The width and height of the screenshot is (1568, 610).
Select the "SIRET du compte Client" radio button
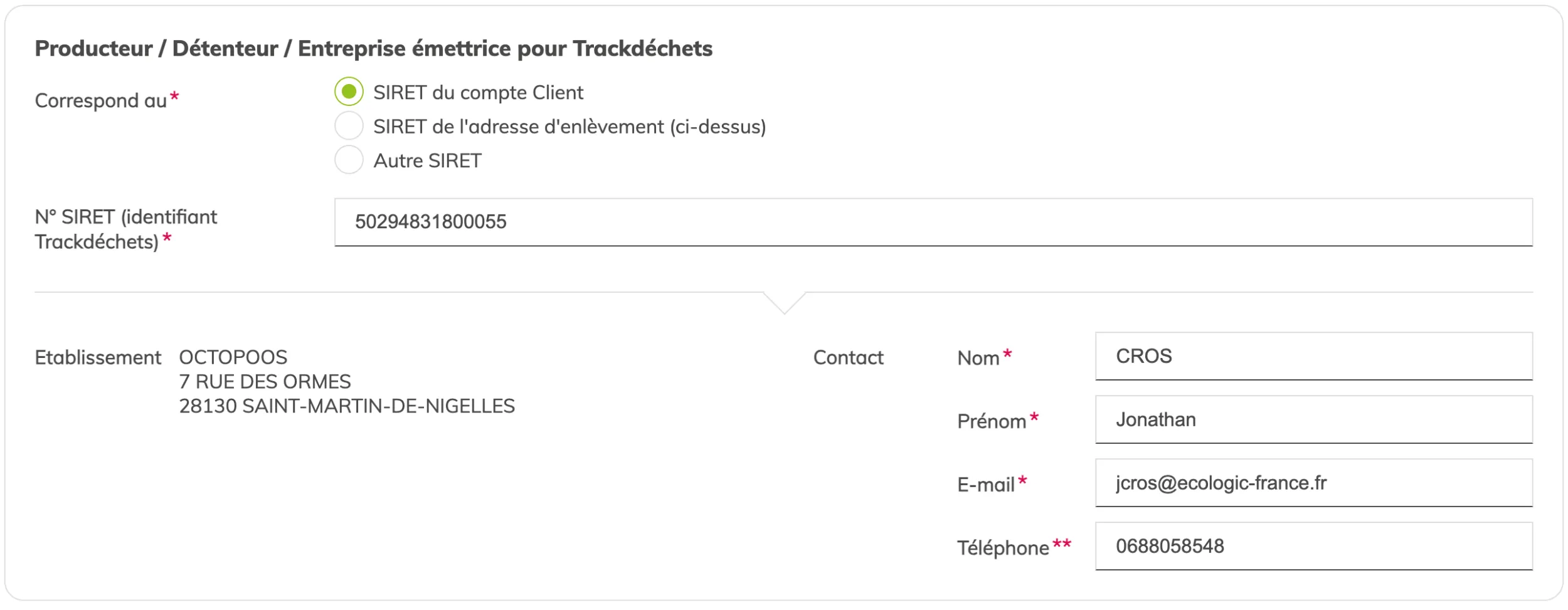[x=348, y=92]
